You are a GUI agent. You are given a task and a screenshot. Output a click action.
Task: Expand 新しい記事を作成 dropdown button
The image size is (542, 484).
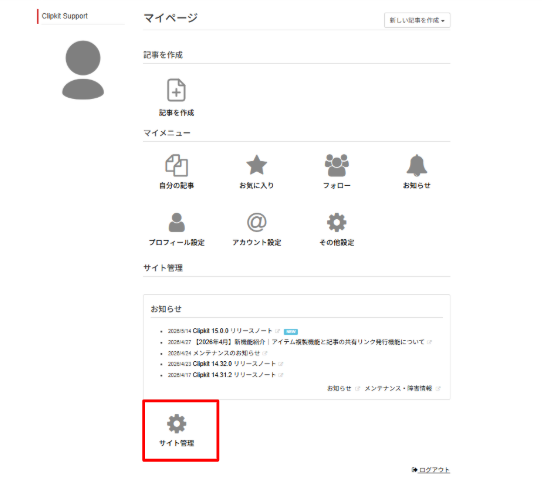417,20
